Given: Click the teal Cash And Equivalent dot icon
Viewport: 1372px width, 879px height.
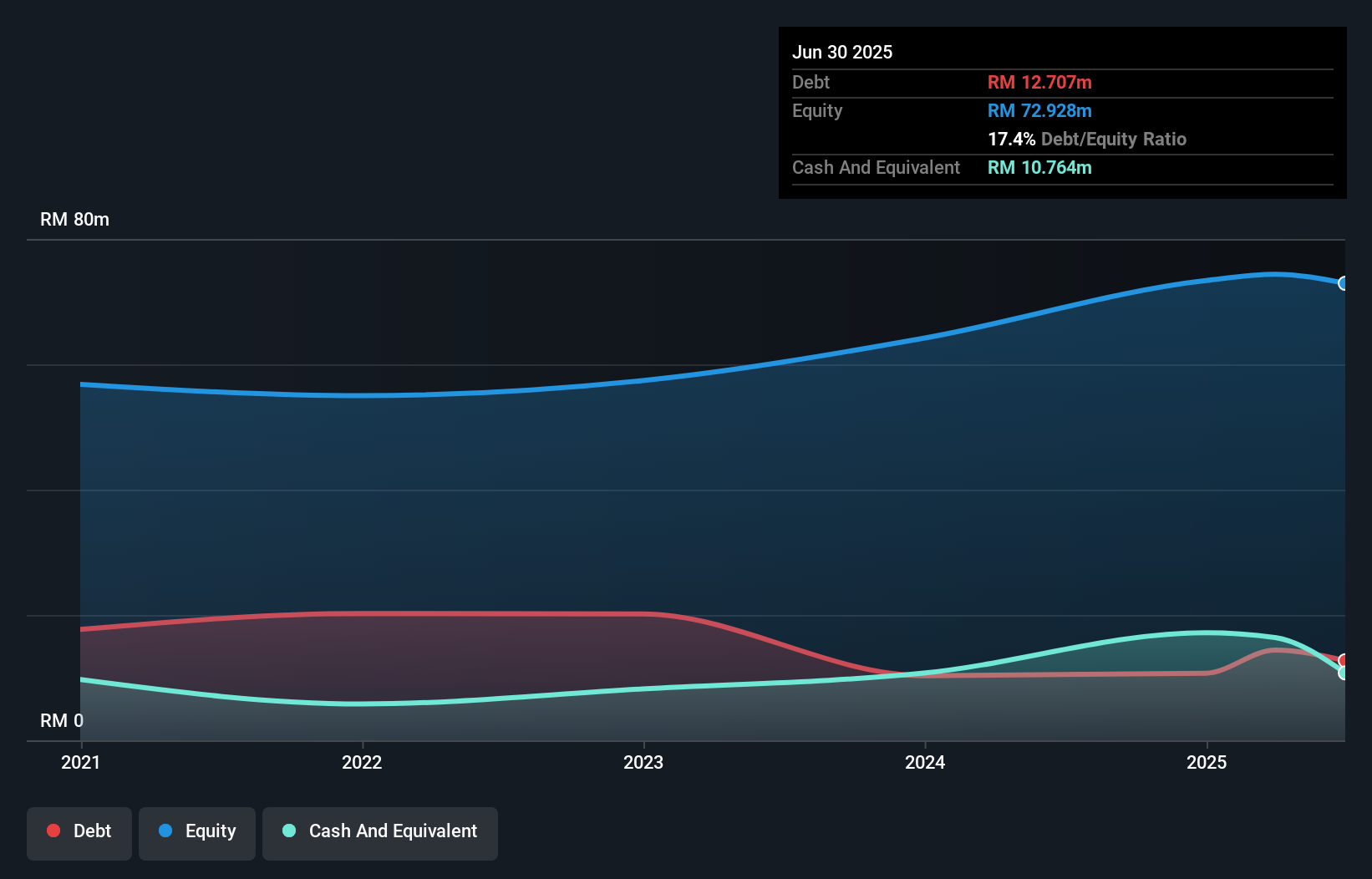Looking at the screenshot, I should click(288, 831).
